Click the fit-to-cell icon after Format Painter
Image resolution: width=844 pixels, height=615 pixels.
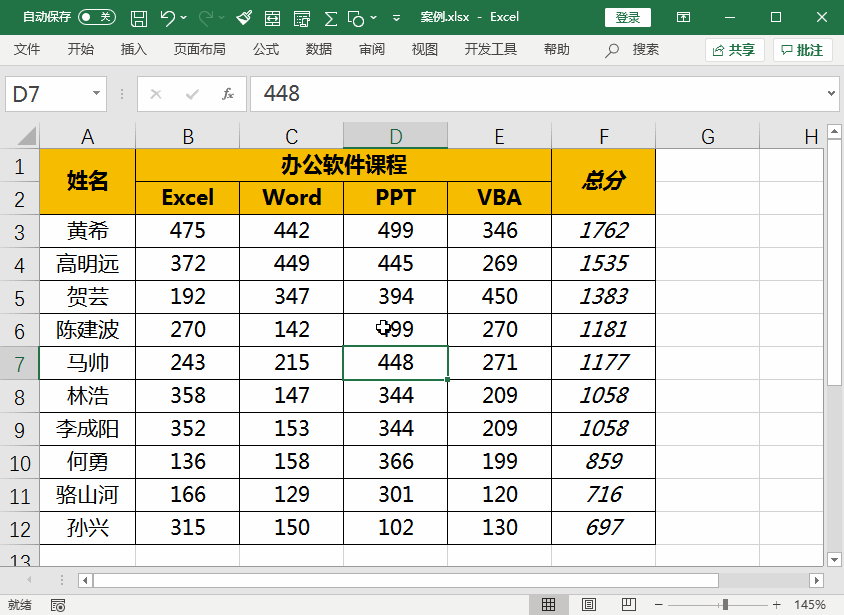click(272, 19)
